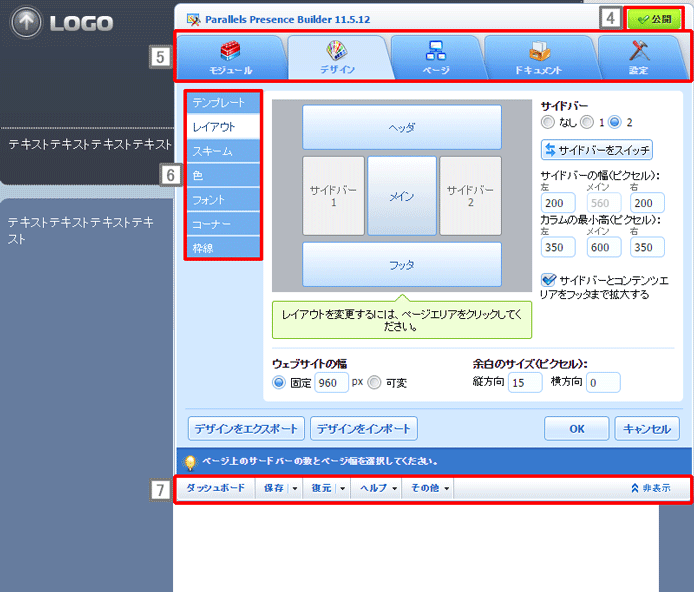This screenshot has width=694, height=592.
Task: Click the LOGO up-arrow circle icon
Action: [27, 22]
